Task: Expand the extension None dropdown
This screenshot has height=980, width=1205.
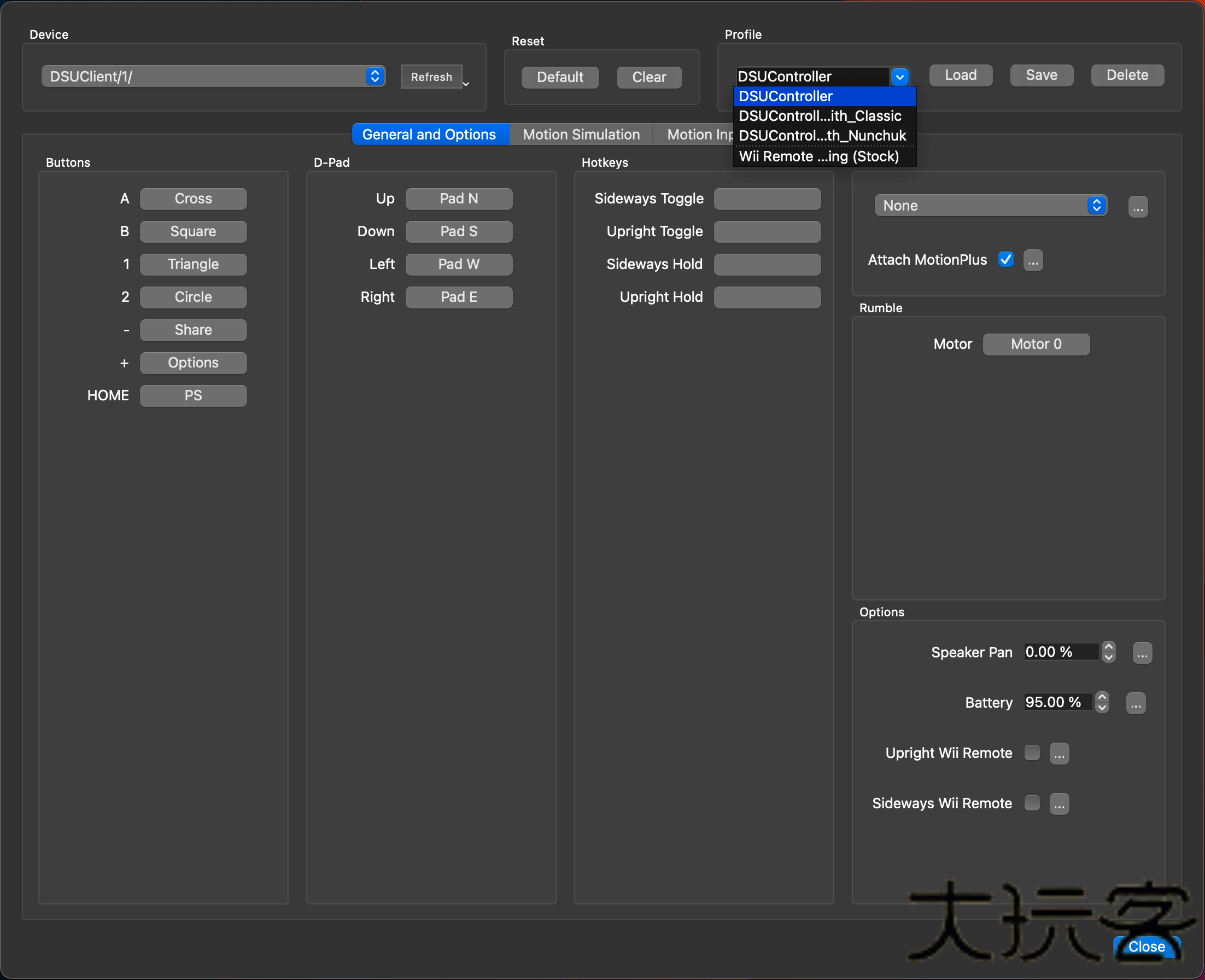Action: point(990,206)
